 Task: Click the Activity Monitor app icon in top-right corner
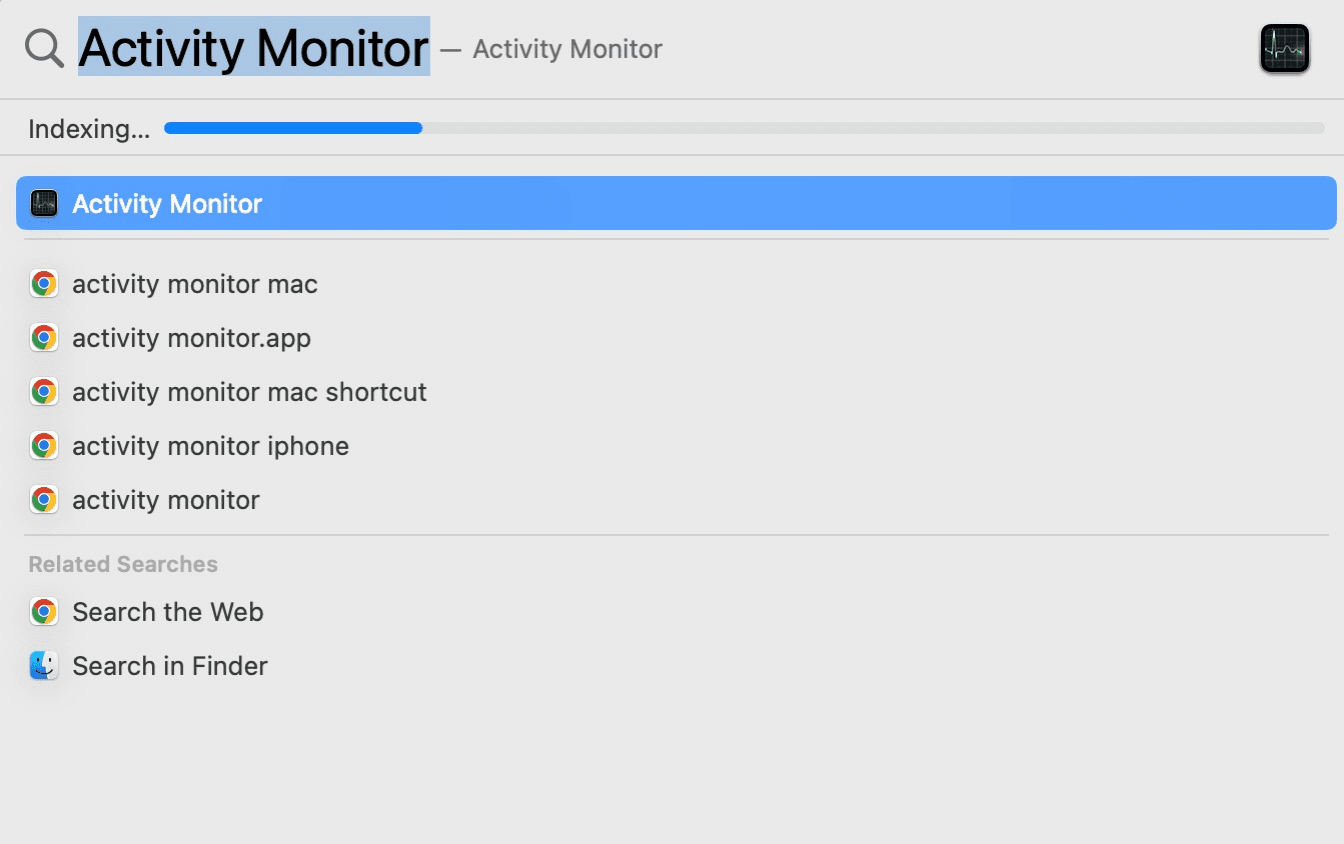coord(1284,47)
